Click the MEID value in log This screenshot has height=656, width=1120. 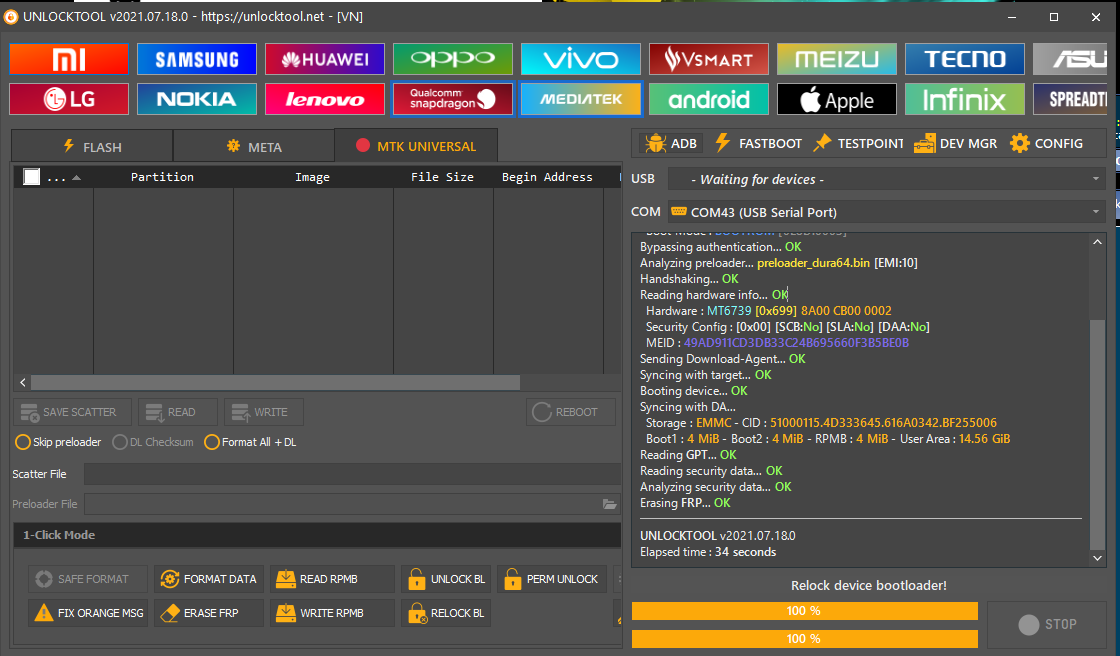(x=796, y=343)
